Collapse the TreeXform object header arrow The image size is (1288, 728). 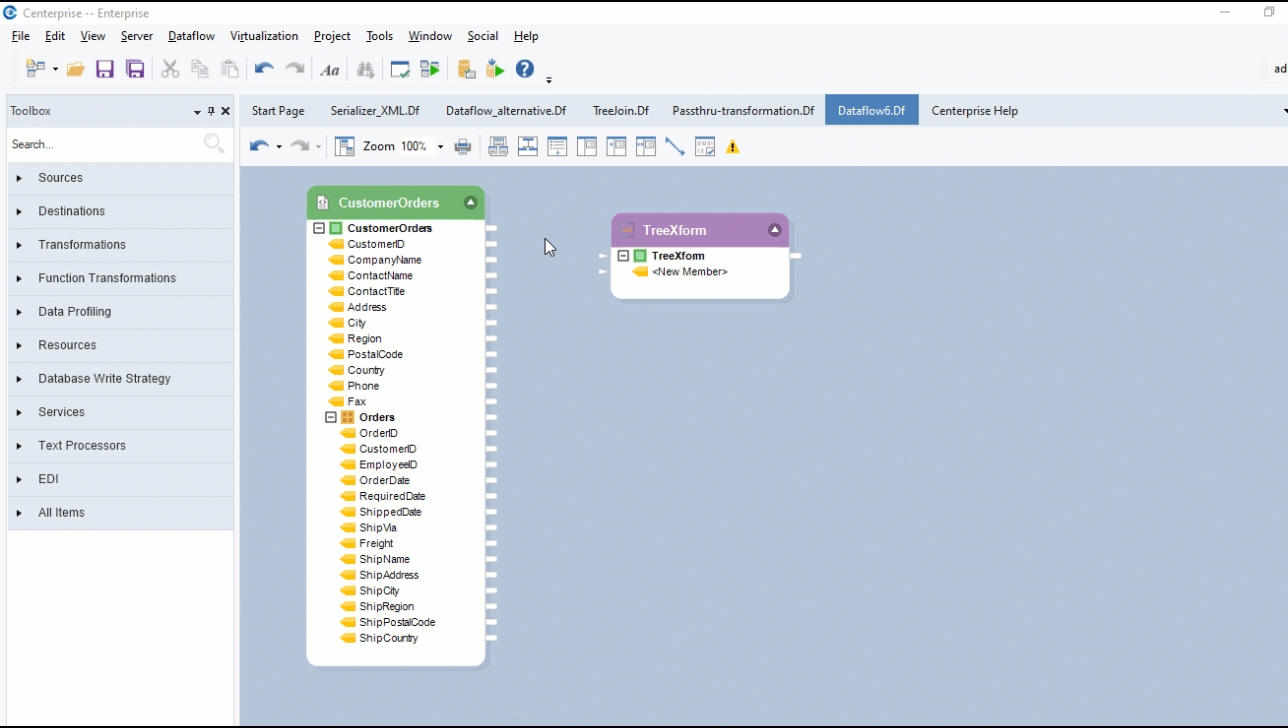tap(774, 230)
